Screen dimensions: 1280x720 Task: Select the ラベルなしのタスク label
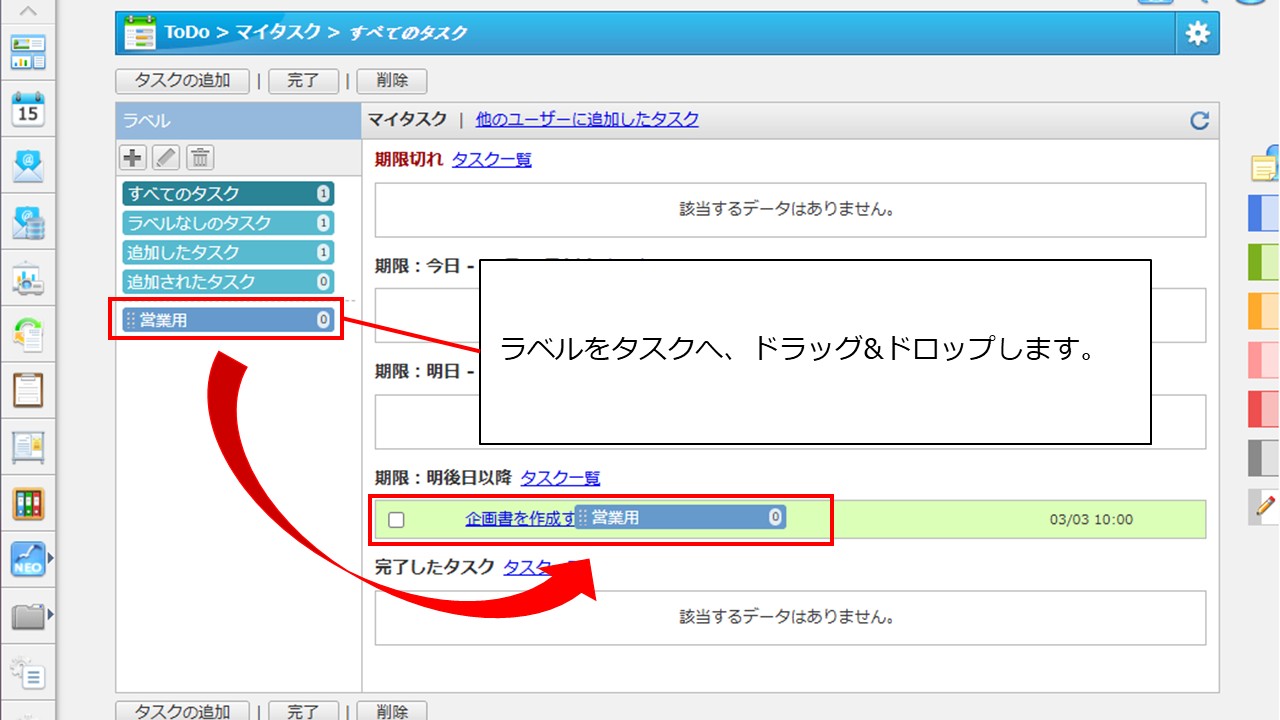click(228, 223)
